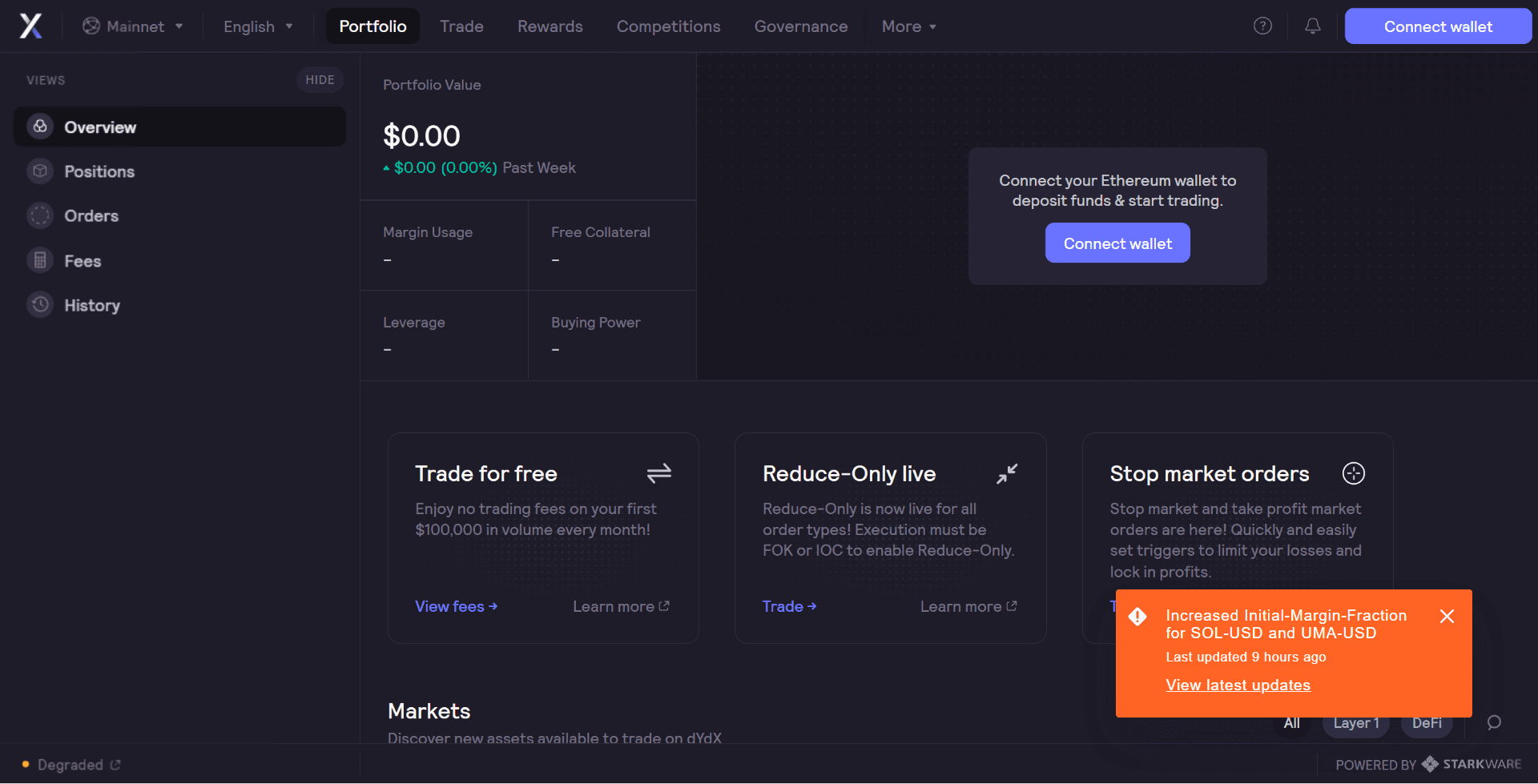Switch to the Trade tab
The height and width of the screenshot is (784, 1538).
[x=461, y=26]
